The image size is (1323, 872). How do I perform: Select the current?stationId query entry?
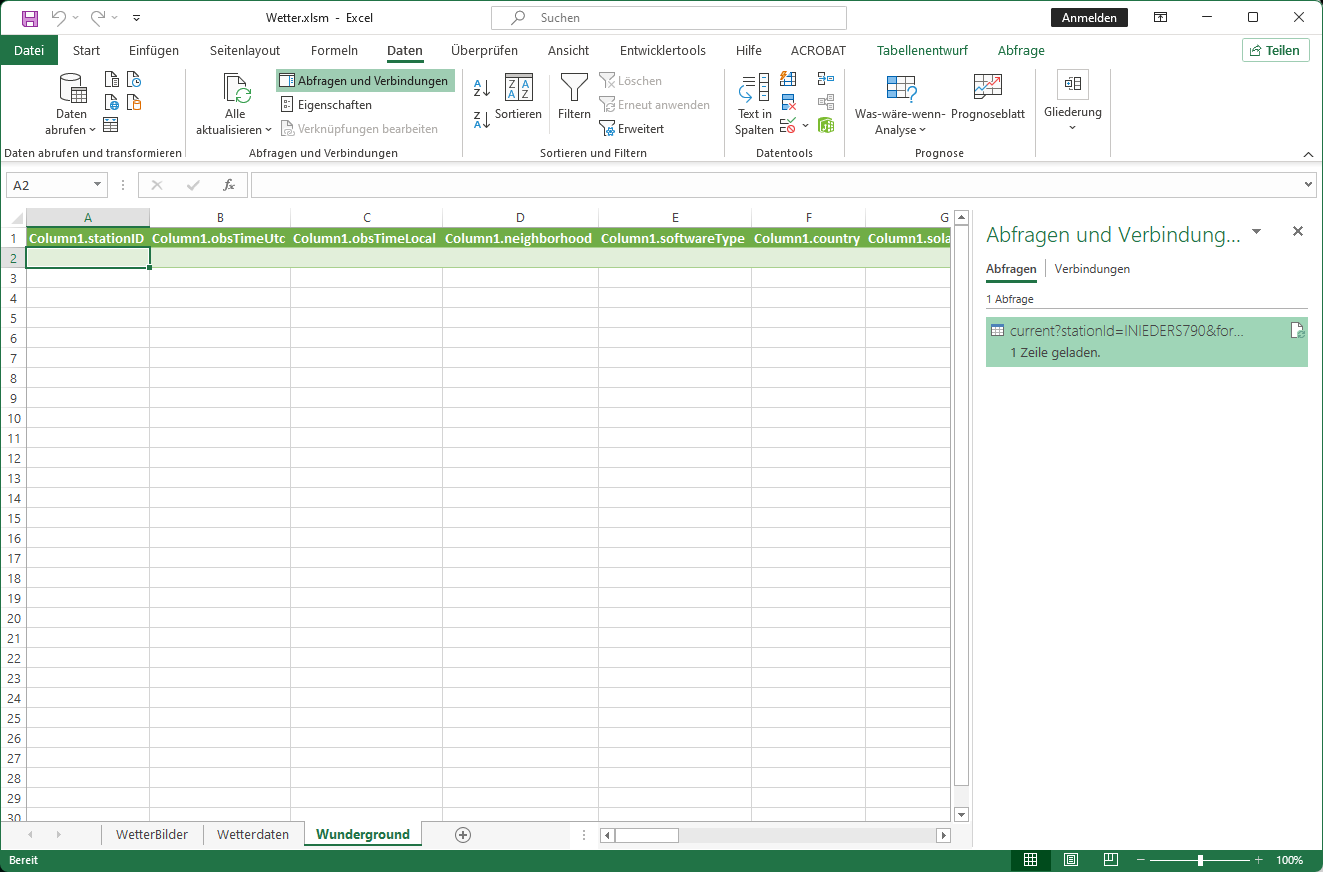(1146, 342)
